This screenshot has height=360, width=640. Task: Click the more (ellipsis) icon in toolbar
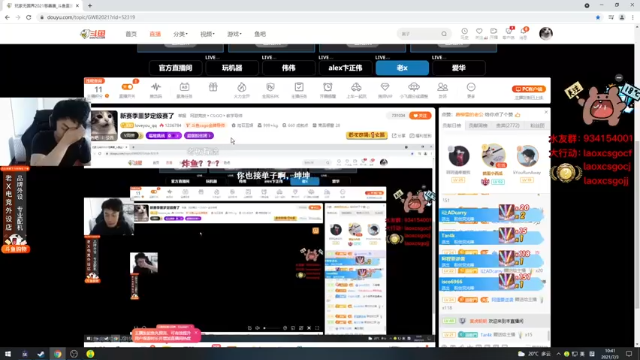[x=471, y=87]
